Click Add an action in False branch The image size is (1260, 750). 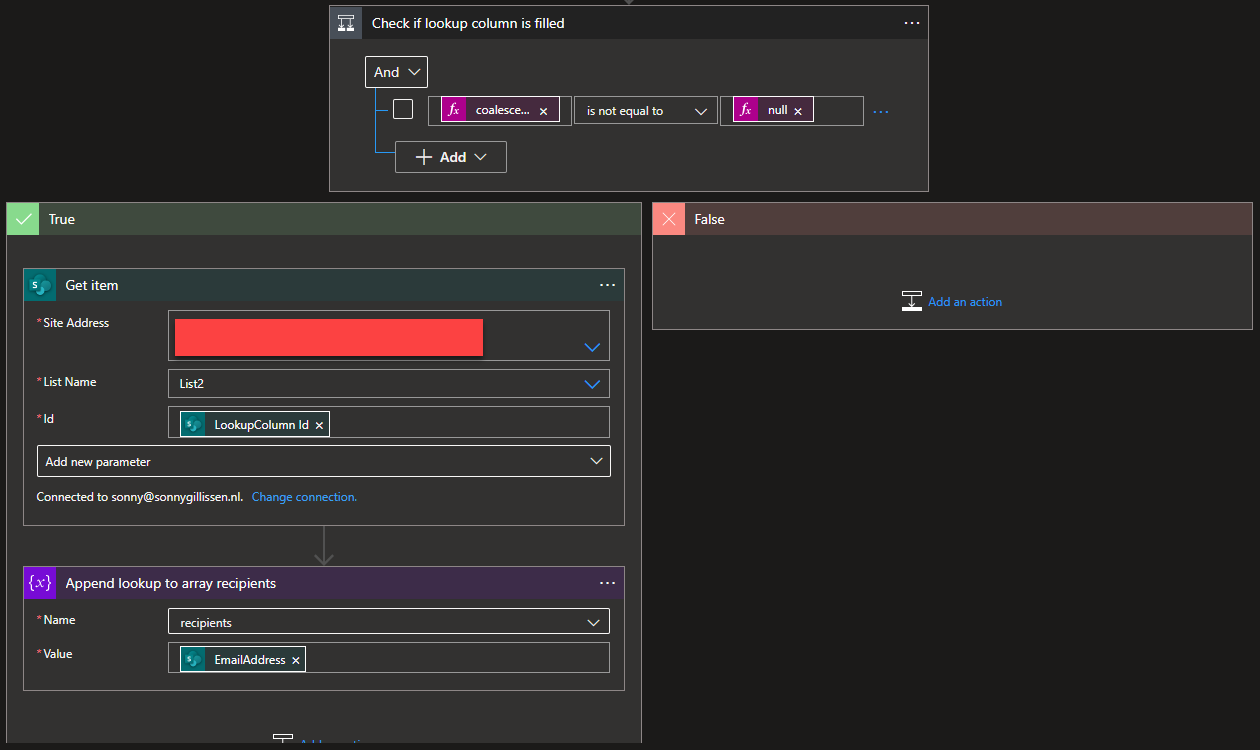pyautogui.click(x=965, y=301)
